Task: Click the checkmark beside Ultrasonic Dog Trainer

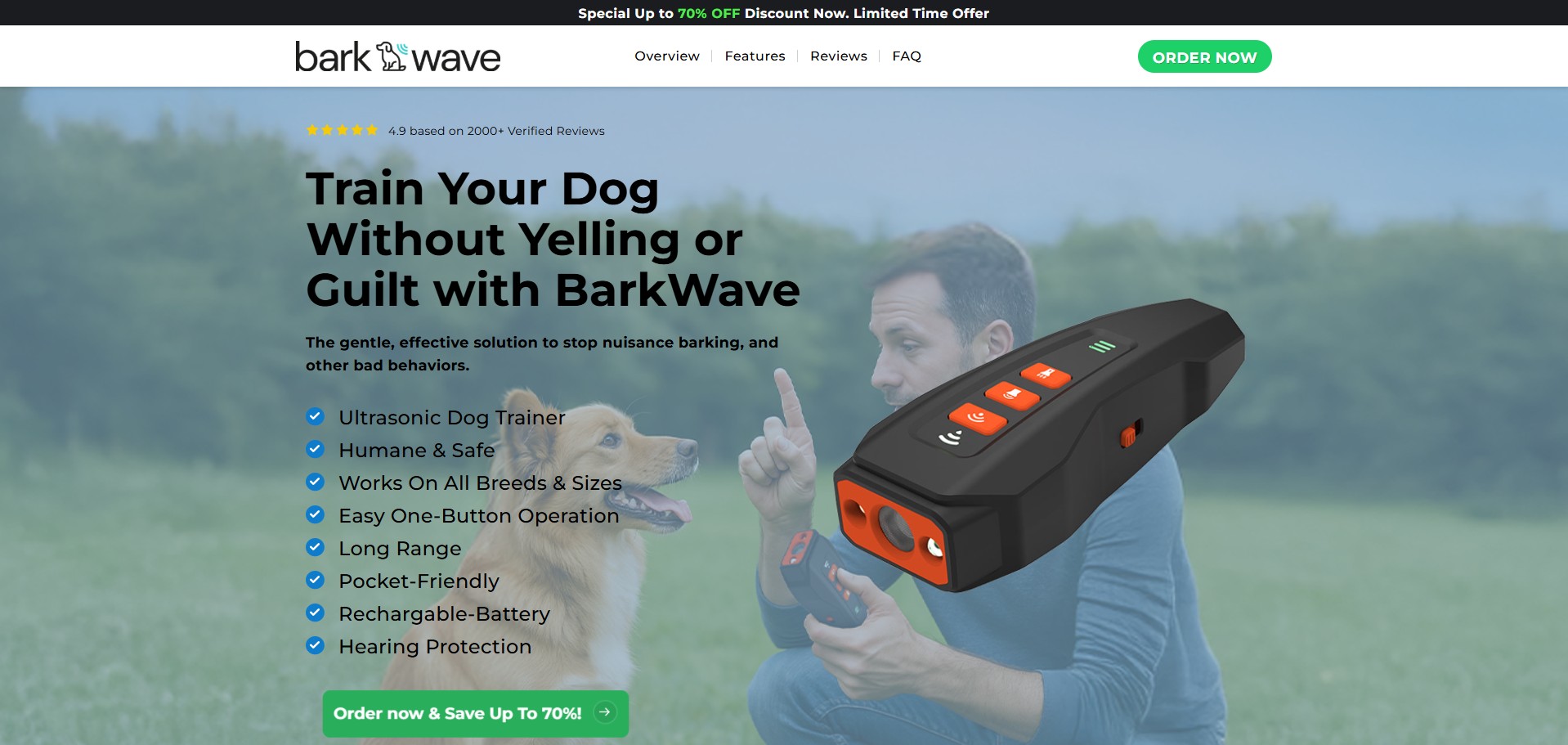Action: coord(315,416)
